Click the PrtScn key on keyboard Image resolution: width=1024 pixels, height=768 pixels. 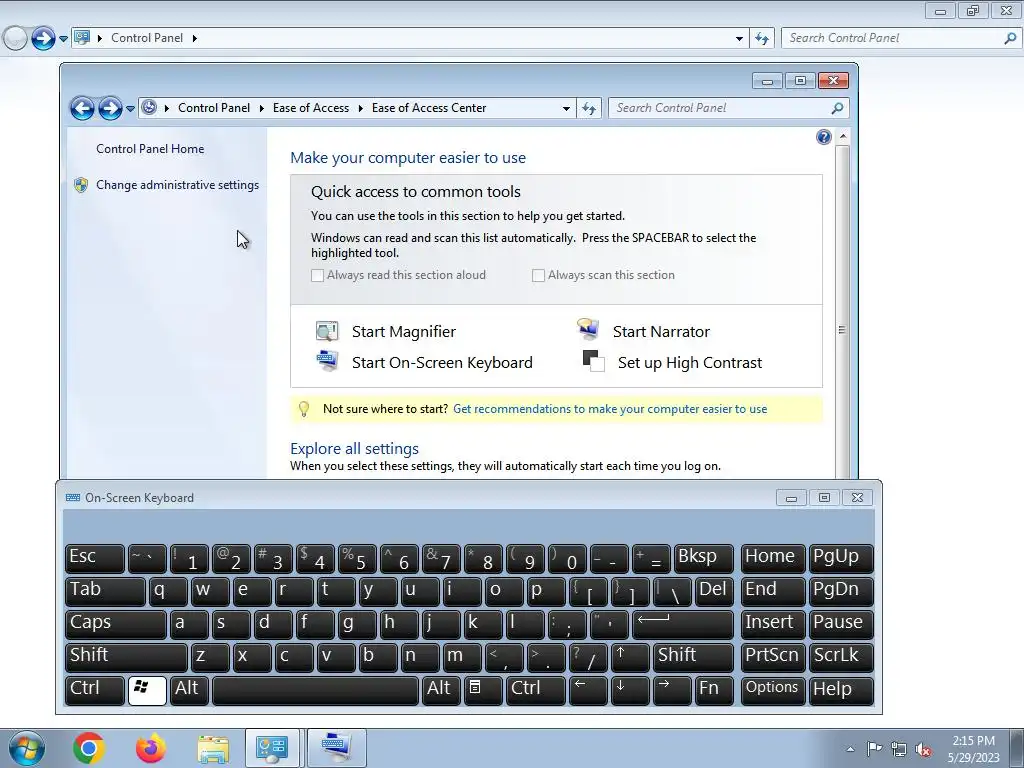click(x=772, y=657)
